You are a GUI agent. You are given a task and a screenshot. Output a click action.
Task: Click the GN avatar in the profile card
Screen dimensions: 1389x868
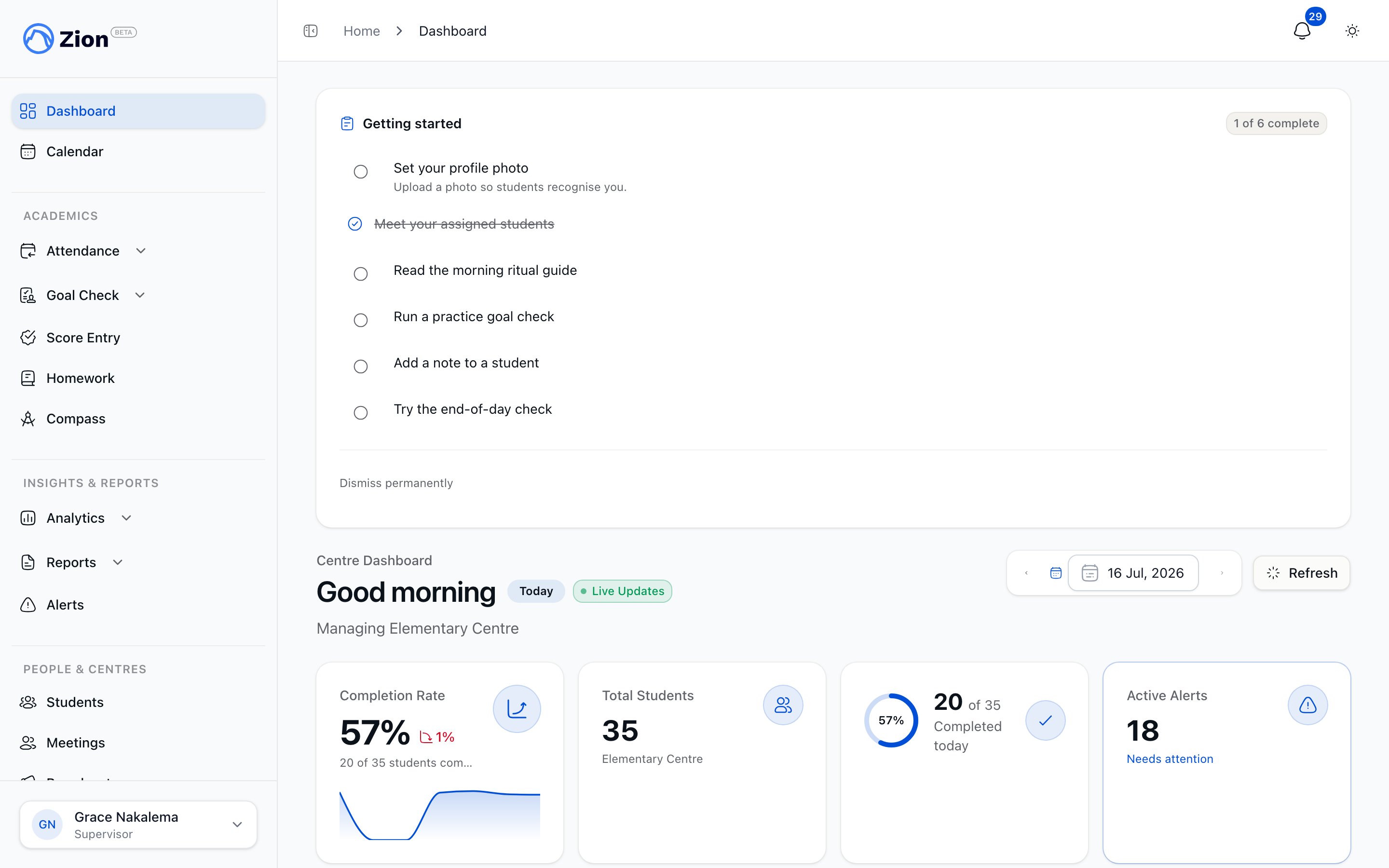(47, 825)
